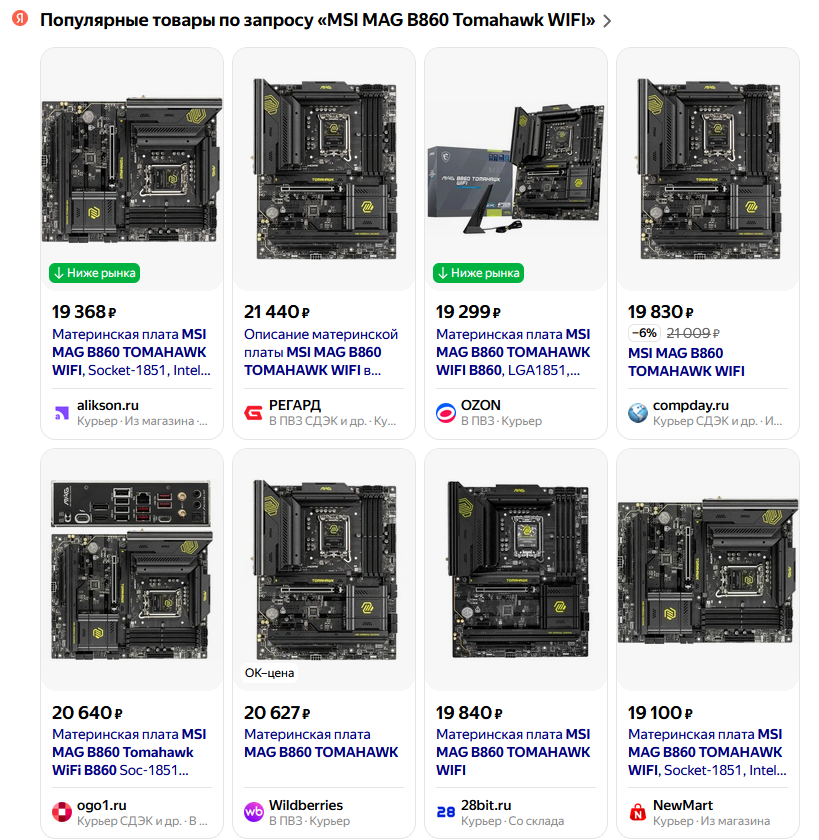Click the 28bit.ru logo icon
The width and height of the screenshot is (819, 840).
(446, 812)
